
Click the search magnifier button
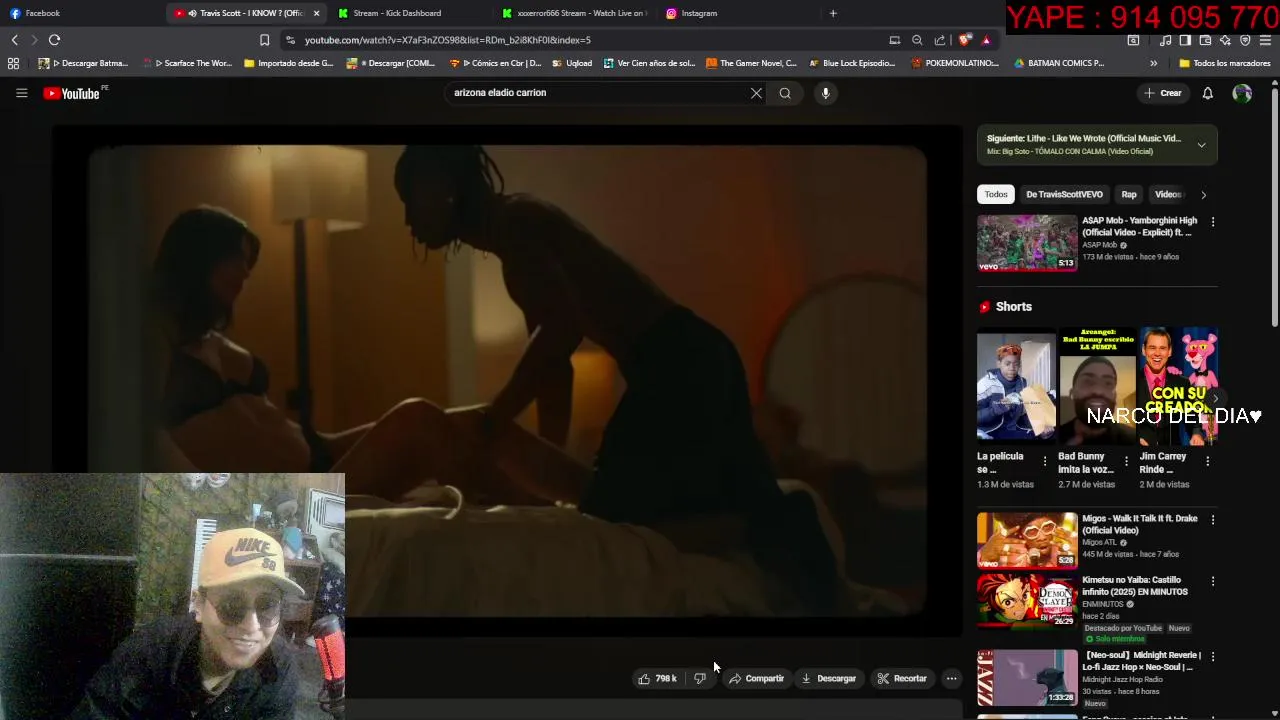[785, 93]
